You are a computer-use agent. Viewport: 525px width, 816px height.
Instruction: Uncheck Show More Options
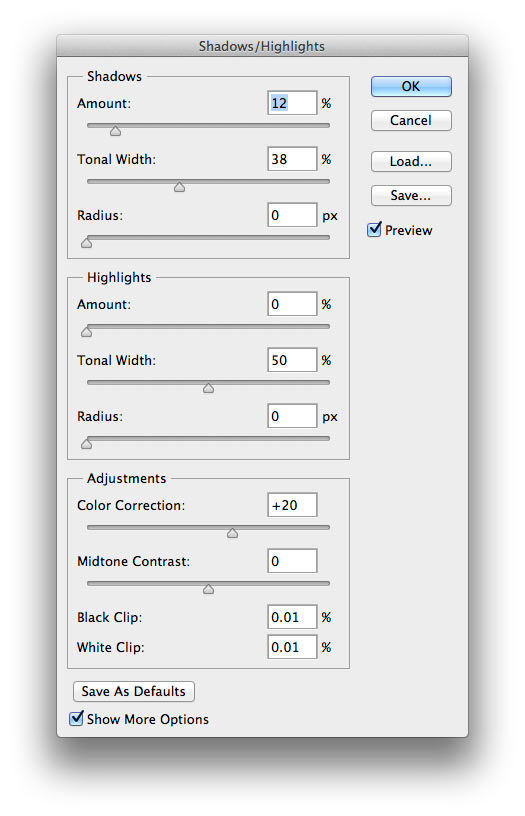pos(76,719)
